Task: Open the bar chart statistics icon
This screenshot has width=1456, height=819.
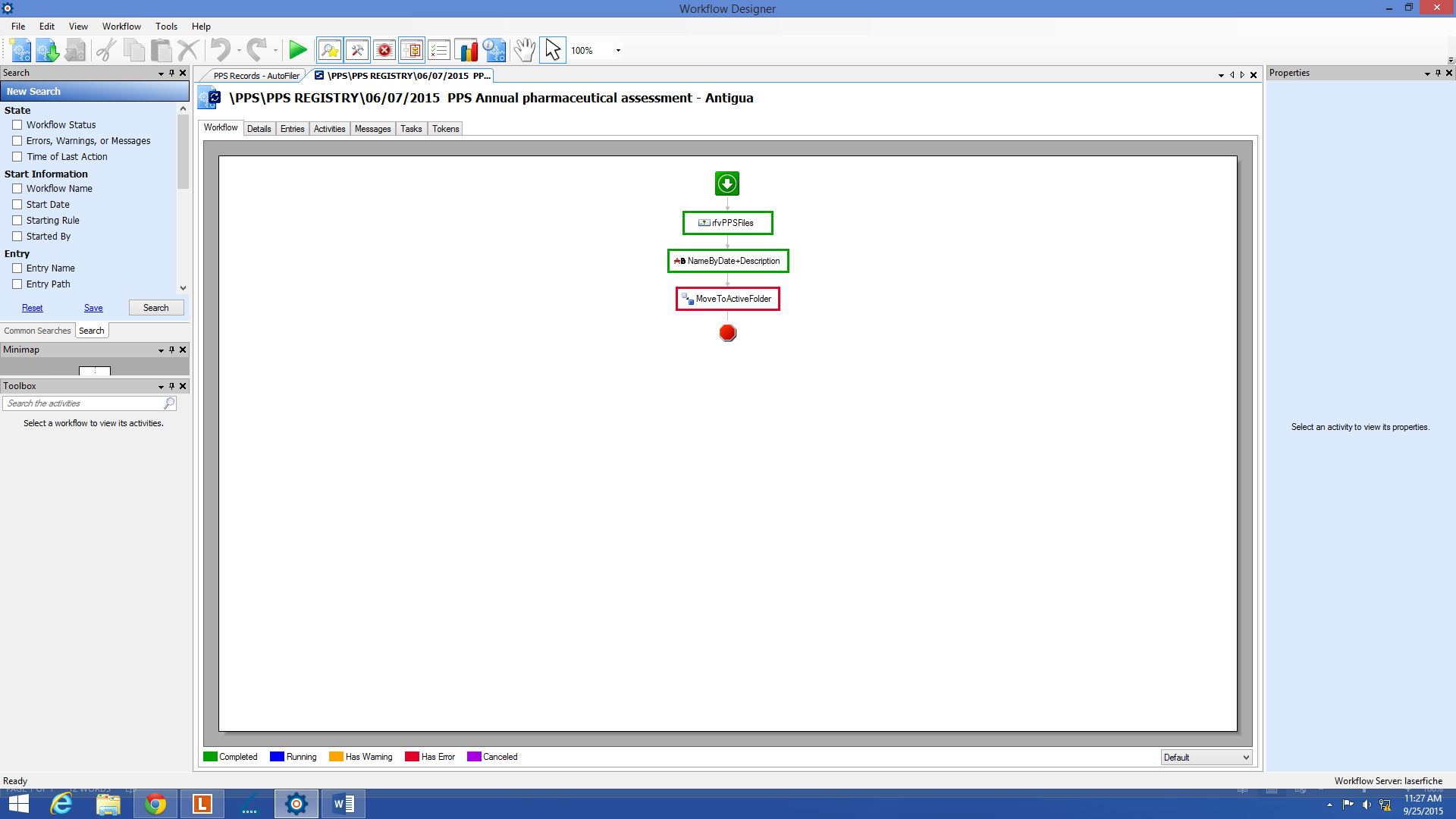Action: (466, 50)
